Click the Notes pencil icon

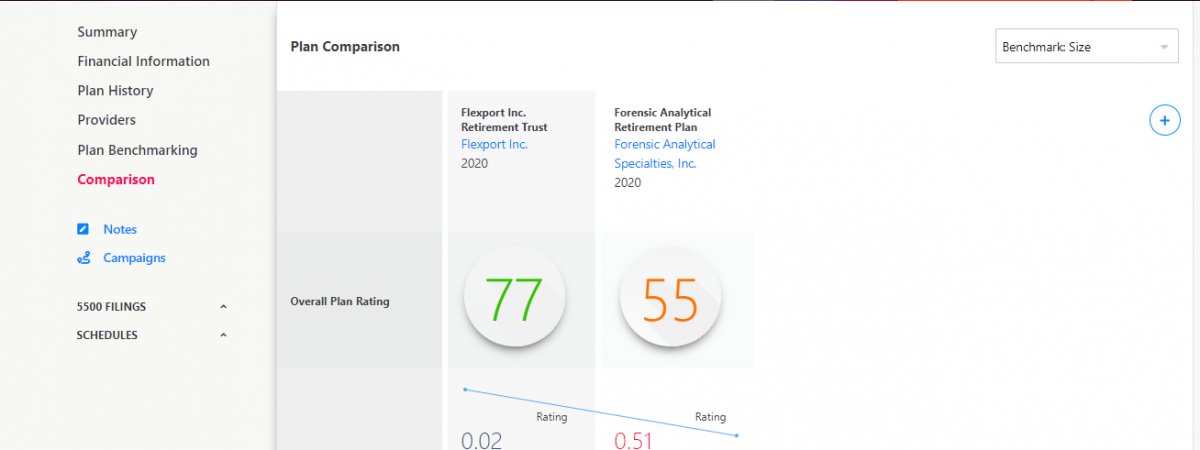pyautogui.click(x=84, y=229)
